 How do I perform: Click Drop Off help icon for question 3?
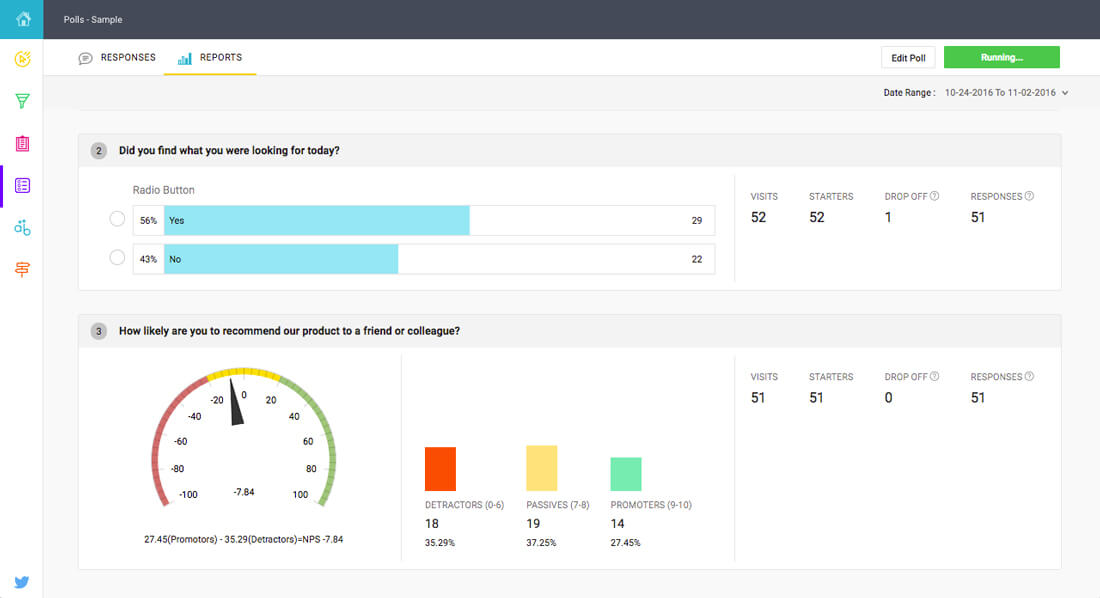pyautogui.click(x=934, y=376)
